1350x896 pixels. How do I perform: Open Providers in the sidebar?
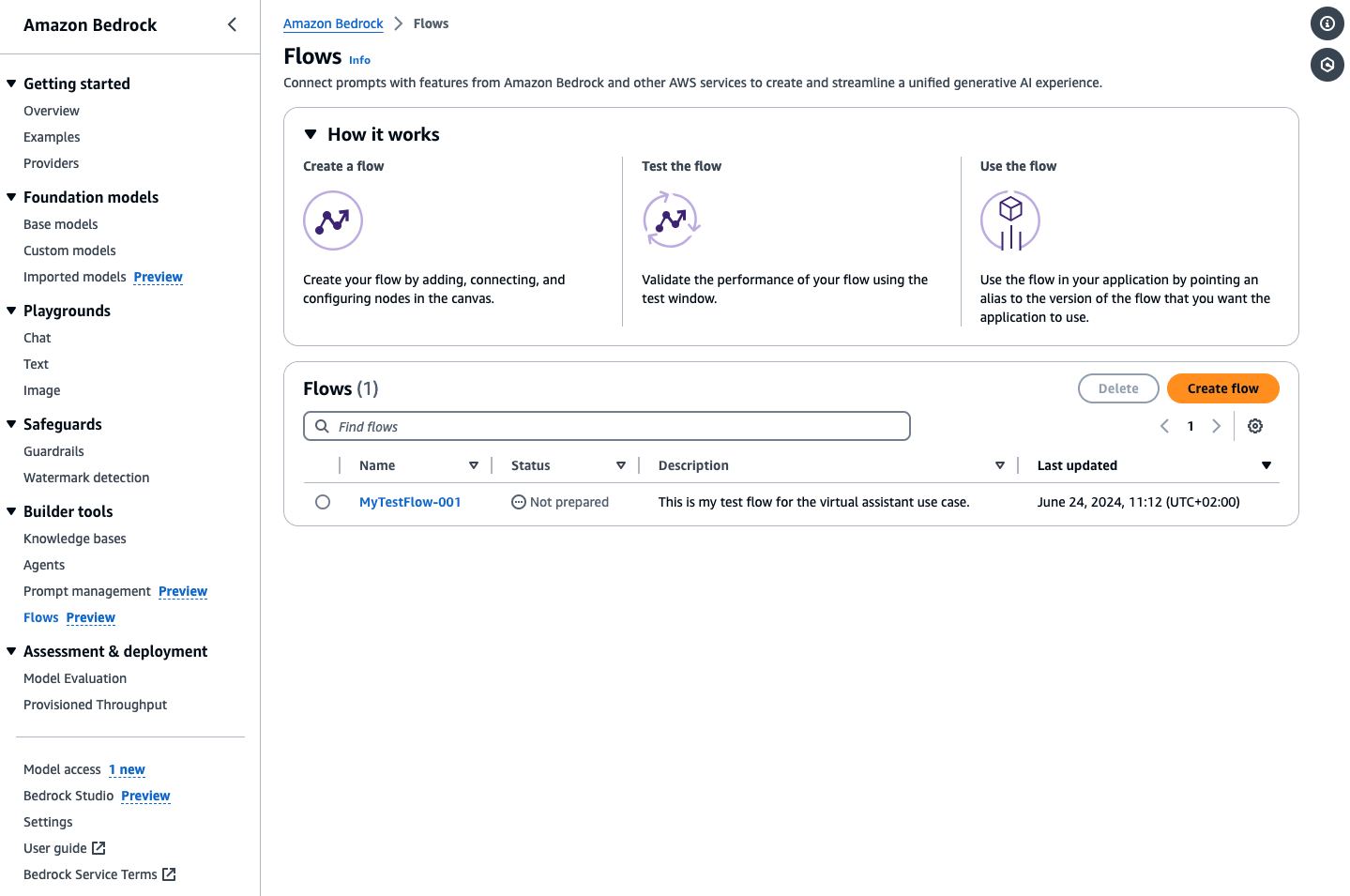52,163
